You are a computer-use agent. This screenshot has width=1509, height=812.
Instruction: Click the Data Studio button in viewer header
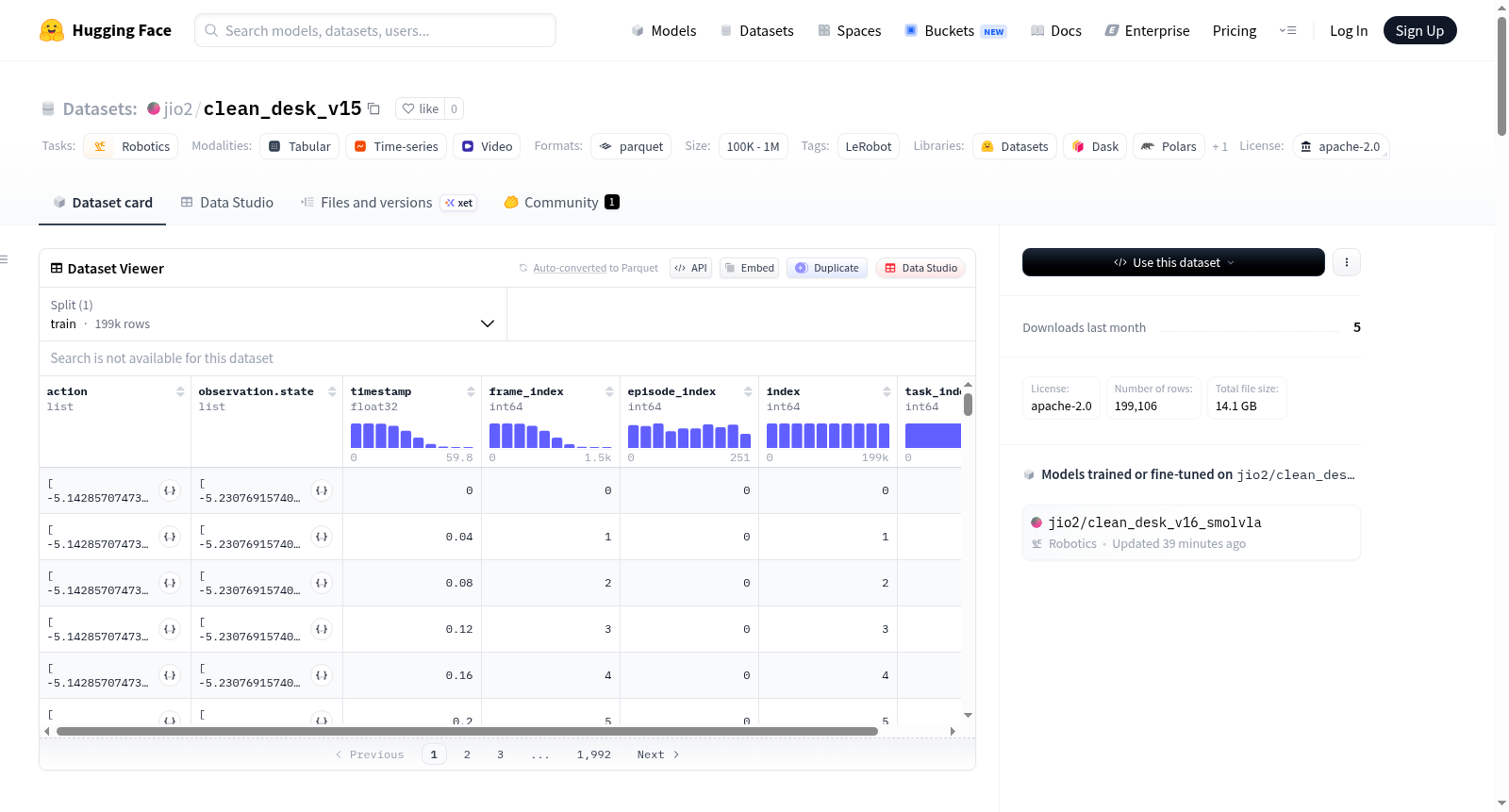click(920, 268)
